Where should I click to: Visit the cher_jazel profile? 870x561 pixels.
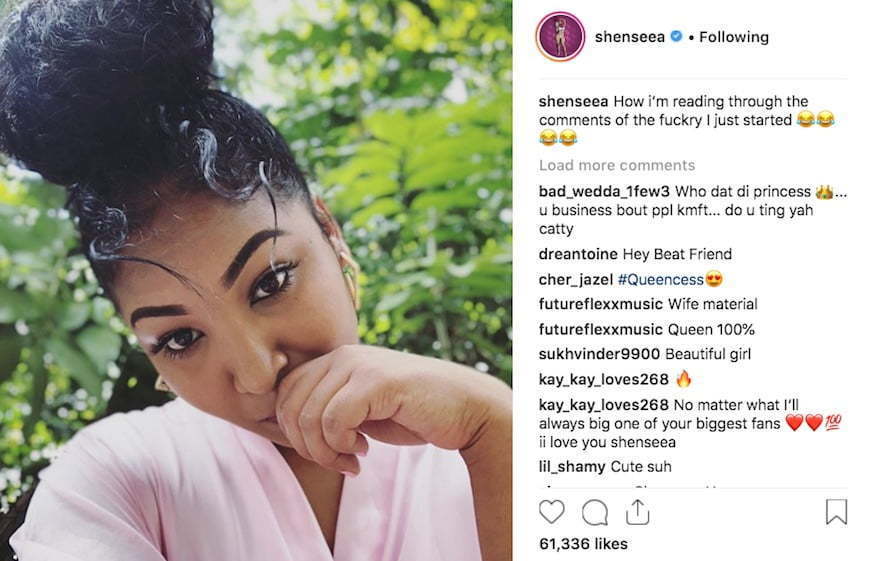(x=575, y=280)
